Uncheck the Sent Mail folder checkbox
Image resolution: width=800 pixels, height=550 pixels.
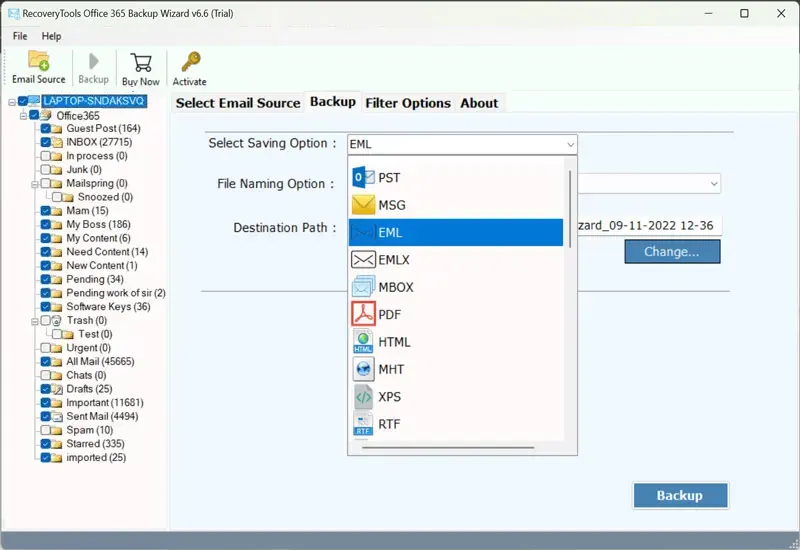tap(46, 416)
